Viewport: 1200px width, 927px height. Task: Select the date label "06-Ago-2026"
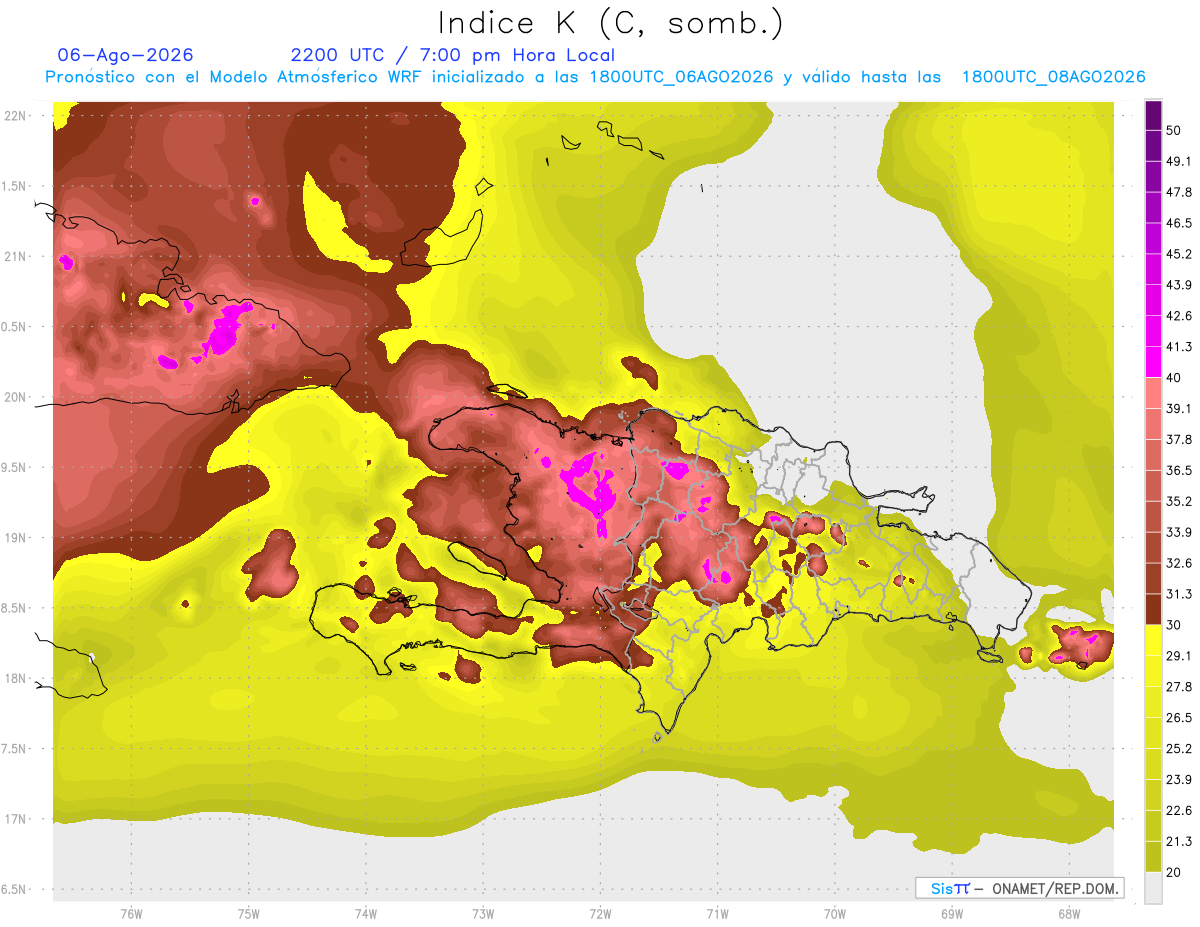[126, 55]
